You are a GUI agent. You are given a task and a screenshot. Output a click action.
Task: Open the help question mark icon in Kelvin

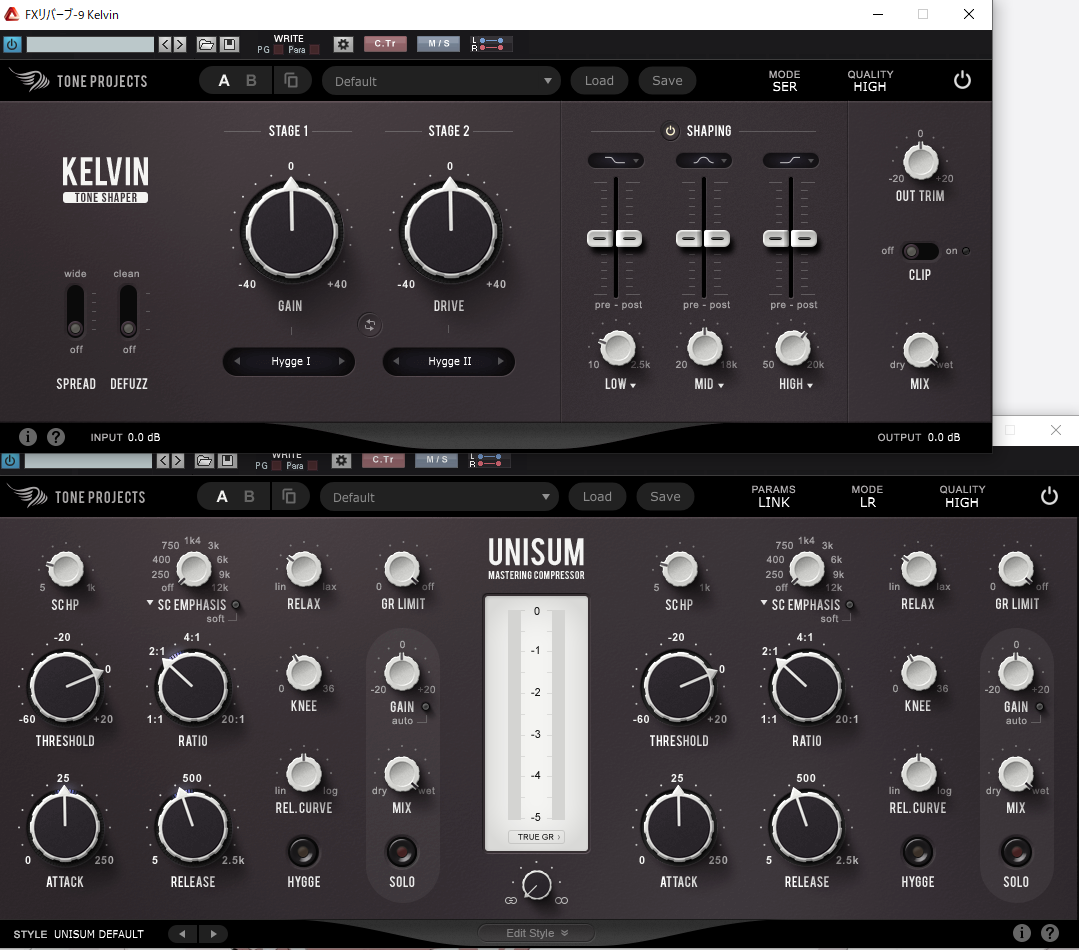click(x=56, y=437)
